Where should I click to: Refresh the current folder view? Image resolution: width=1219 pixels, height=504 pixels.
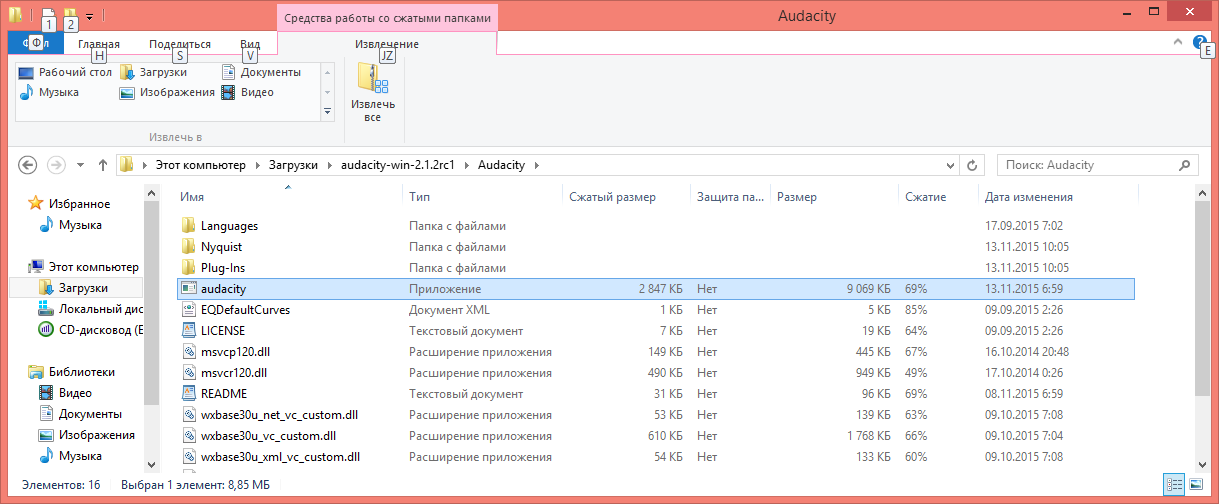(x=973, y=165)
